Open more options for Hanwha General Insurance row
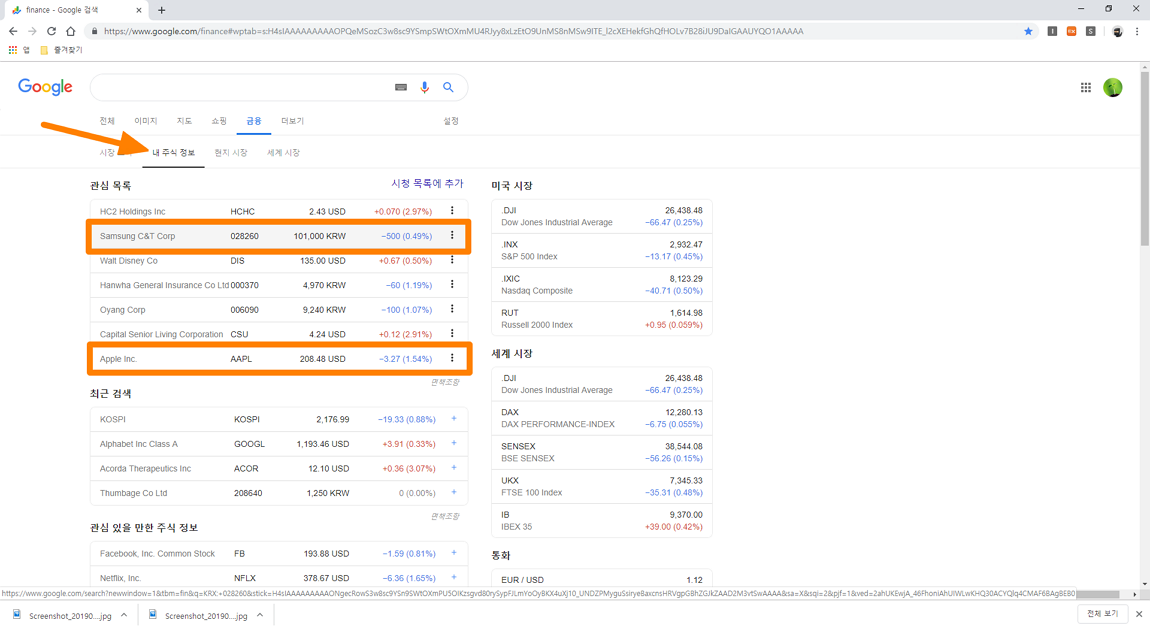The width and height of the screenshot is (1150, 629). 452,284
